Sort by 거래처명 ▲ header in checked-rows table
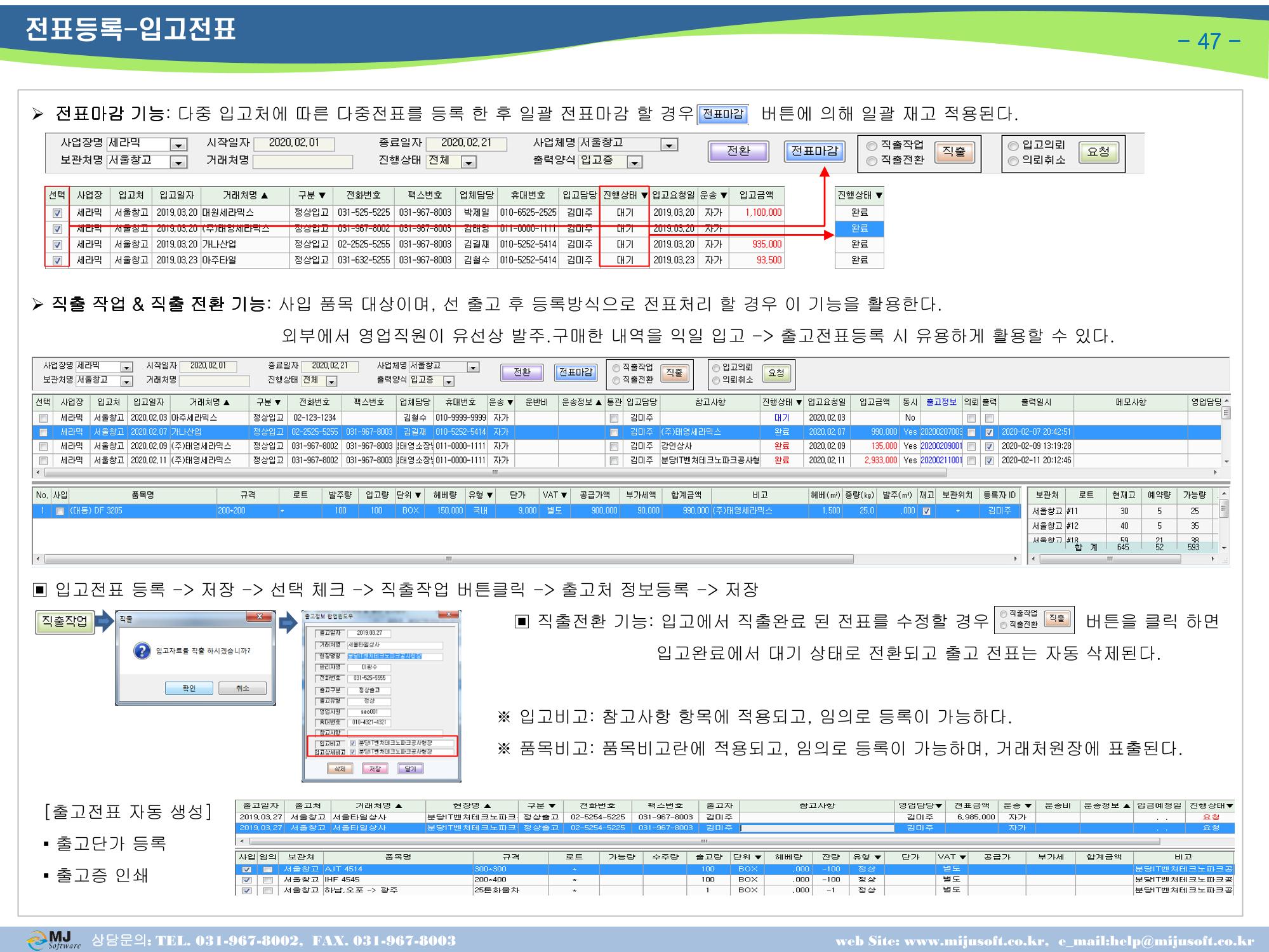1269x952 pixels. [x=246, y=195]
